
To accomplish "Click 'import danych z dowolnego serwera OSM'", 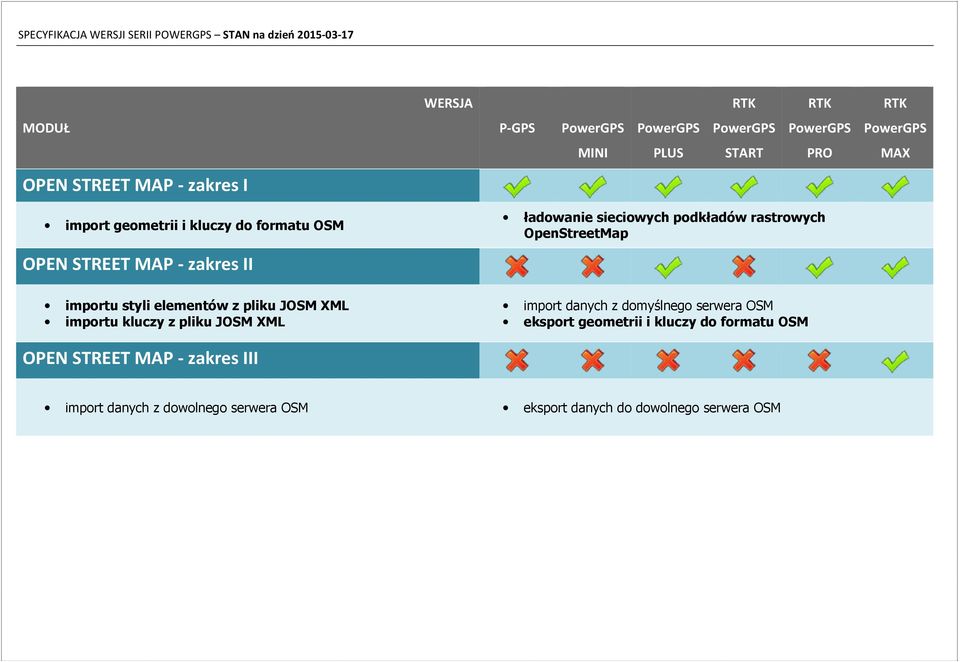I will click(187, 408).
